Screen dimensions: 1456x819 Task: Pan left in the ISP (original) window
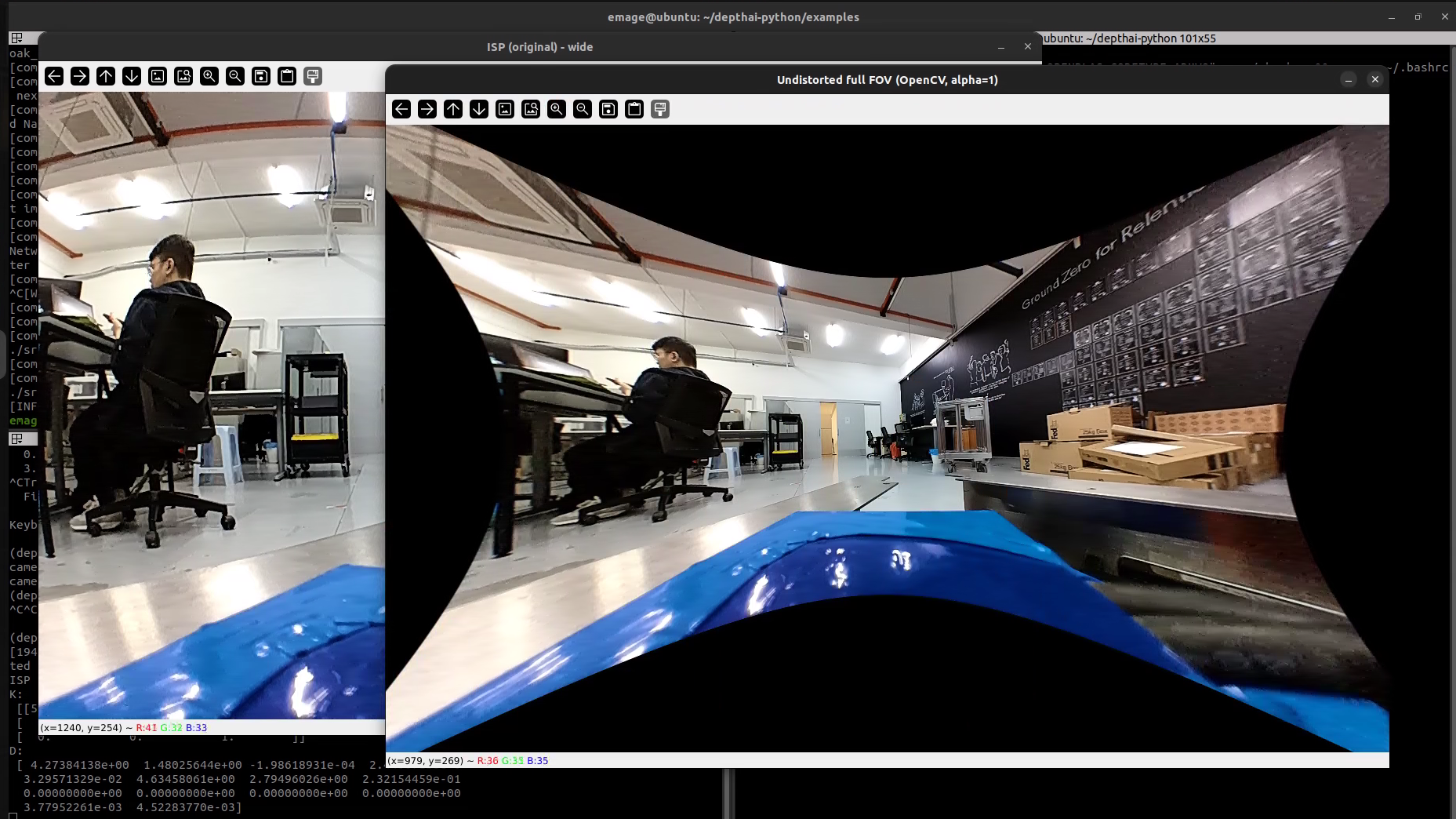54,76
